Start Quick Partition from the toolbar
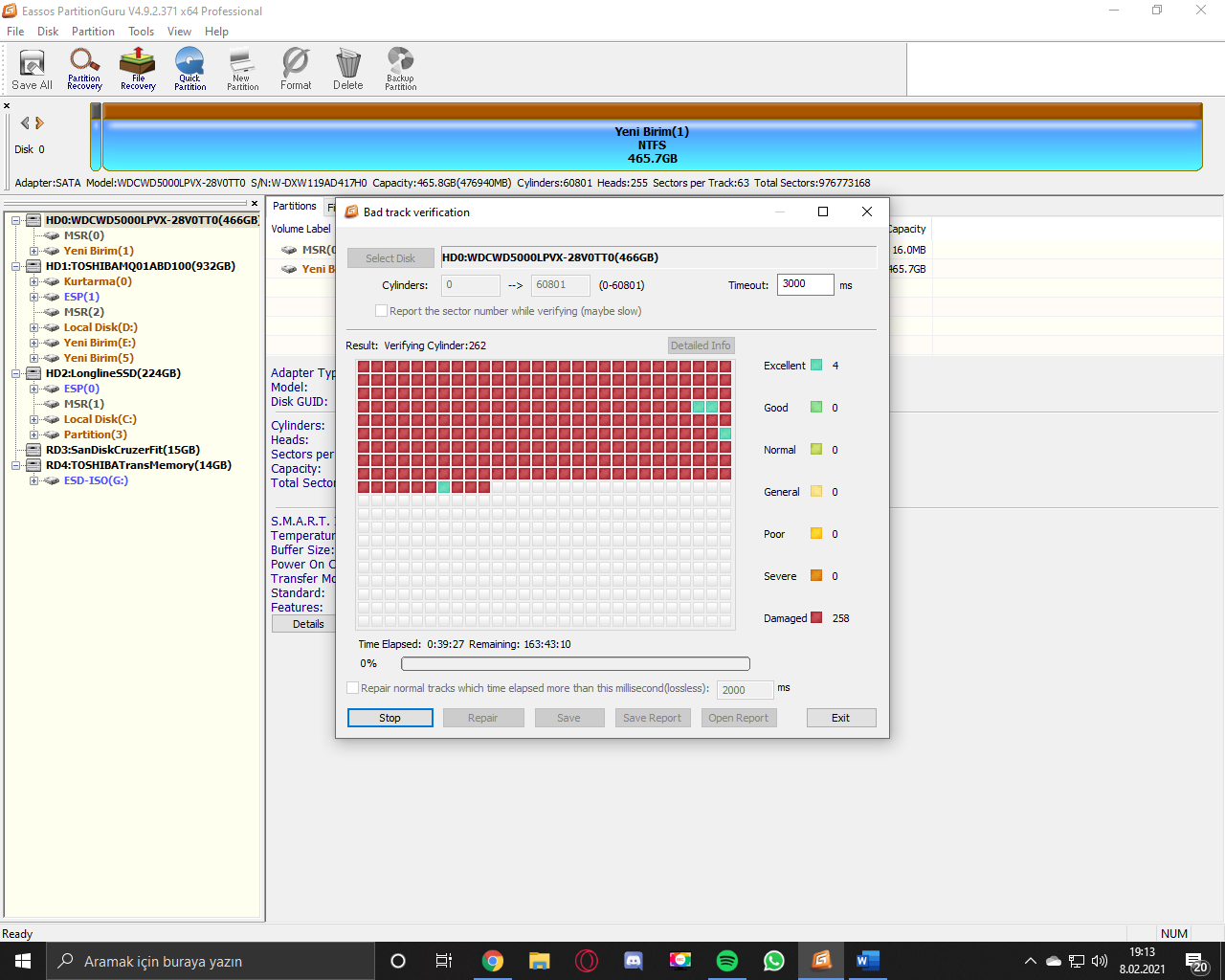The width and height of the screenshot is (1225, 980). pyautogui.click(x=189, y=69)
